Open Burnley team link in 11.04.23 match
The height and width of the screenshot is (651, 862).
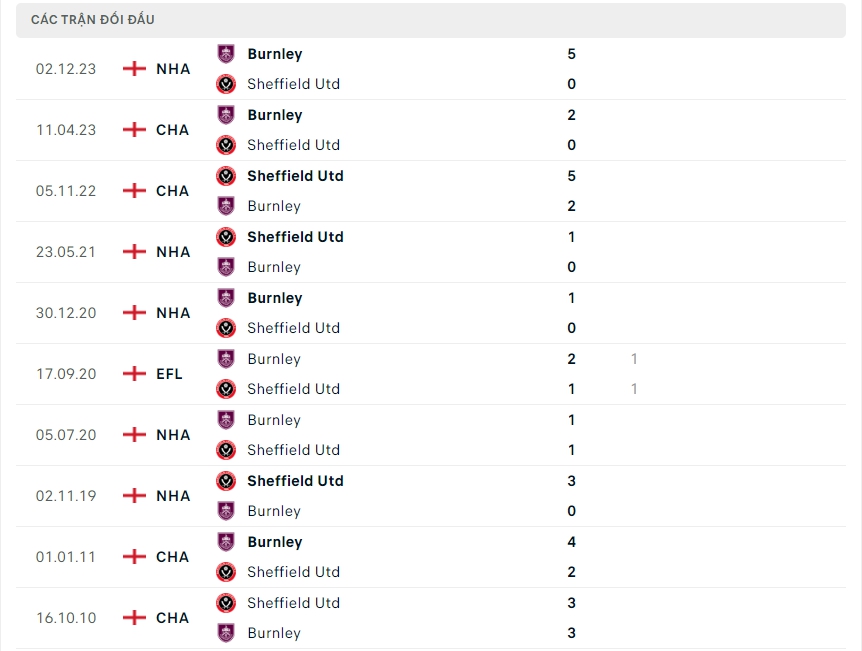[275, 115]
